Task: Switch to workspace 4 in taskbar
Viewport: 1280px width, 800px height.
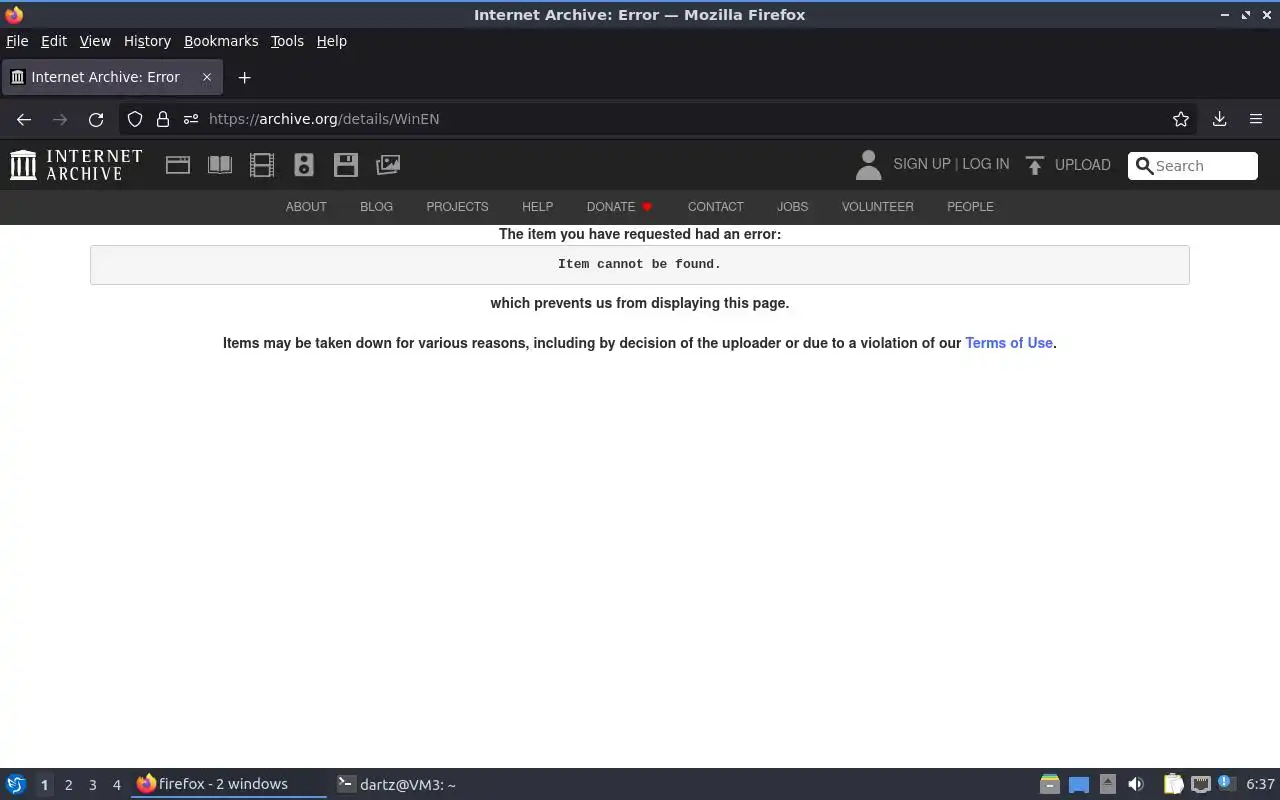Action: pos(116,785)
